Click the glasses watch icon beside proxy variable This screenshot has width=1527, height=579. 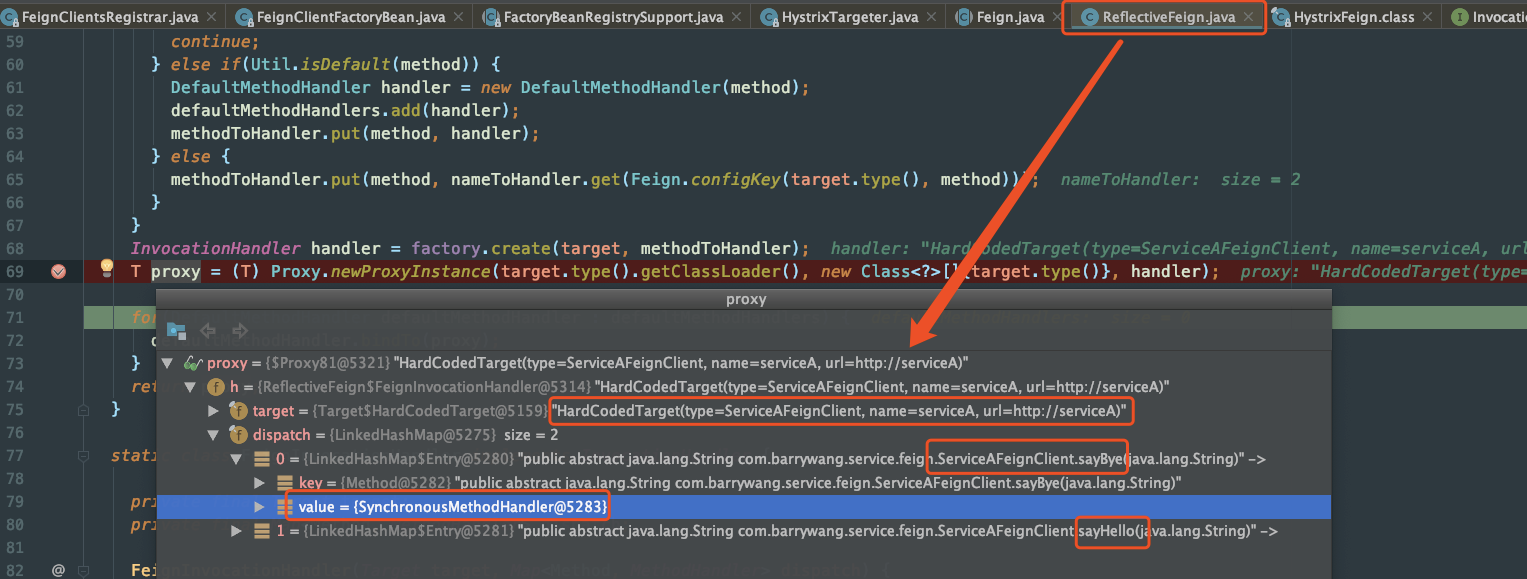pyautogui.click(x=194, y=363)
